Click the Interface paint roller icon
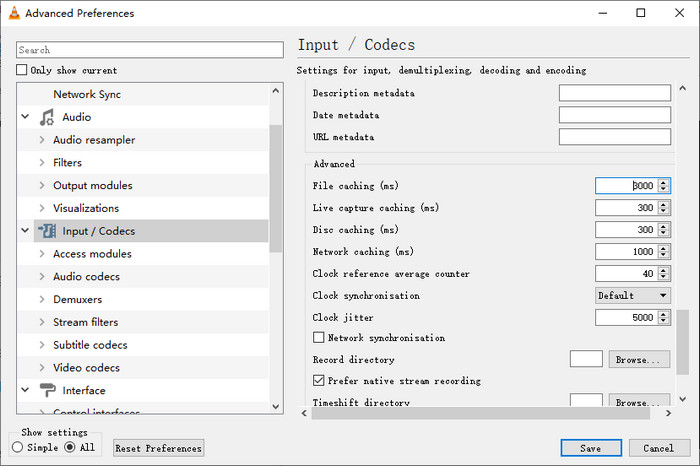The image size is (700, 466). [x=47, y=390]
